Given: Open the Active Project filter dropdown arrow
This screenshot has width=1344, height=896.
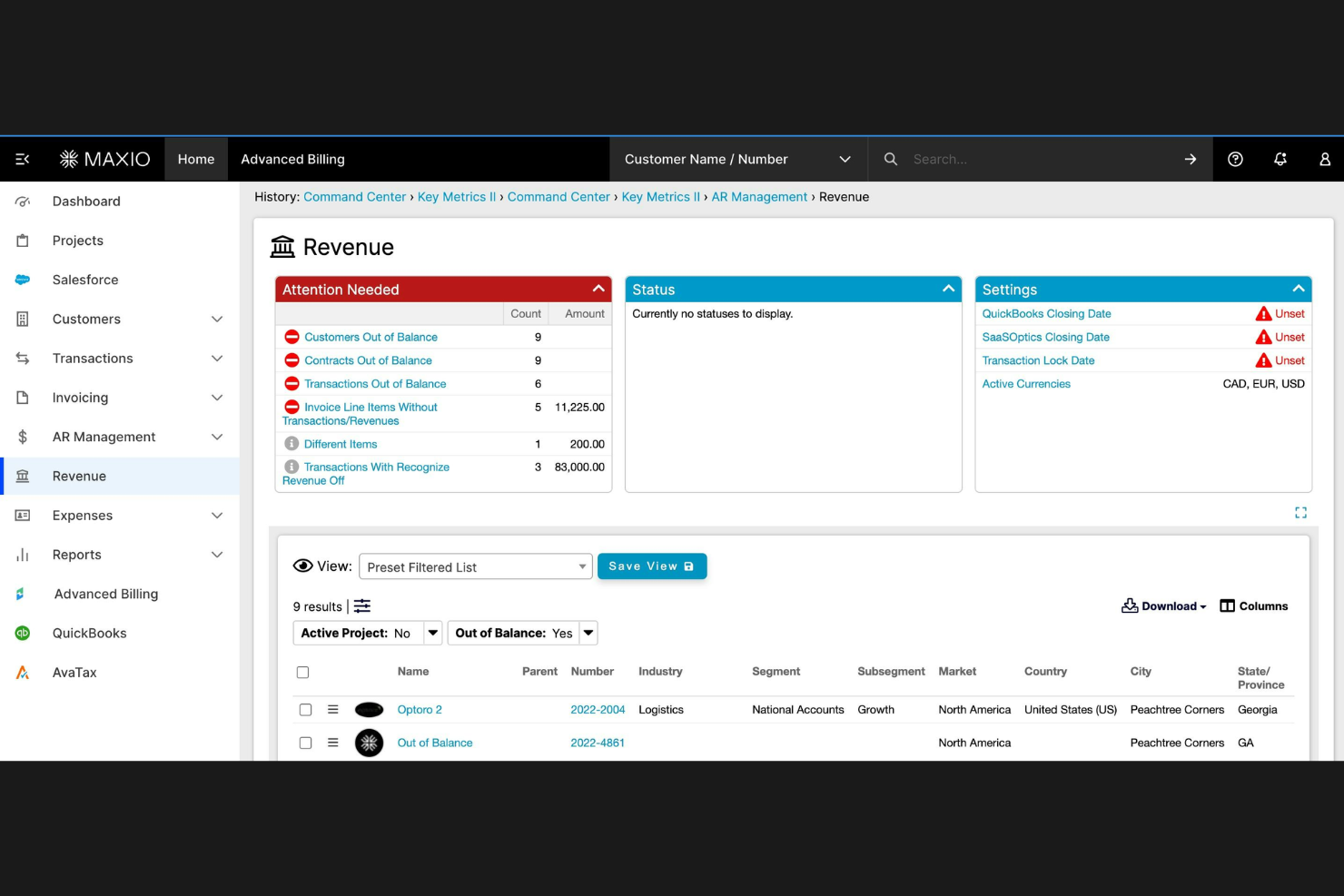Looking at the screenshot, I should click(x=432, y=633).
